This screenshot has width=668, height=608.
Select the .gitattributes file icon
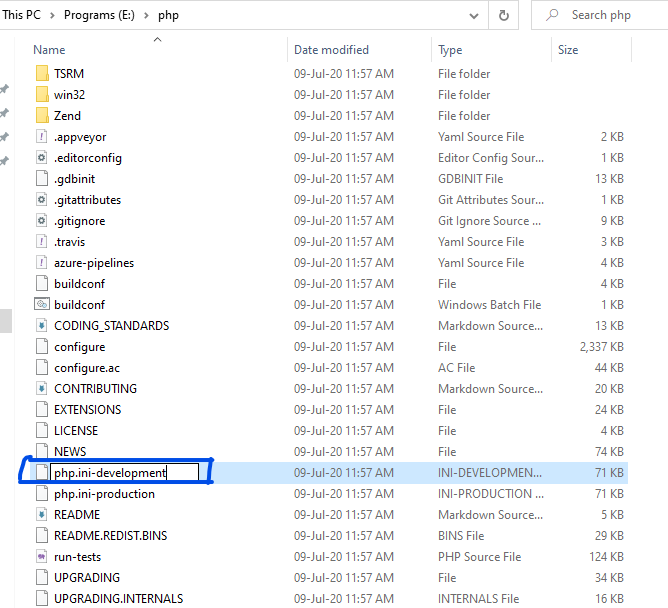pyautogui.click(x=42, y=199)
